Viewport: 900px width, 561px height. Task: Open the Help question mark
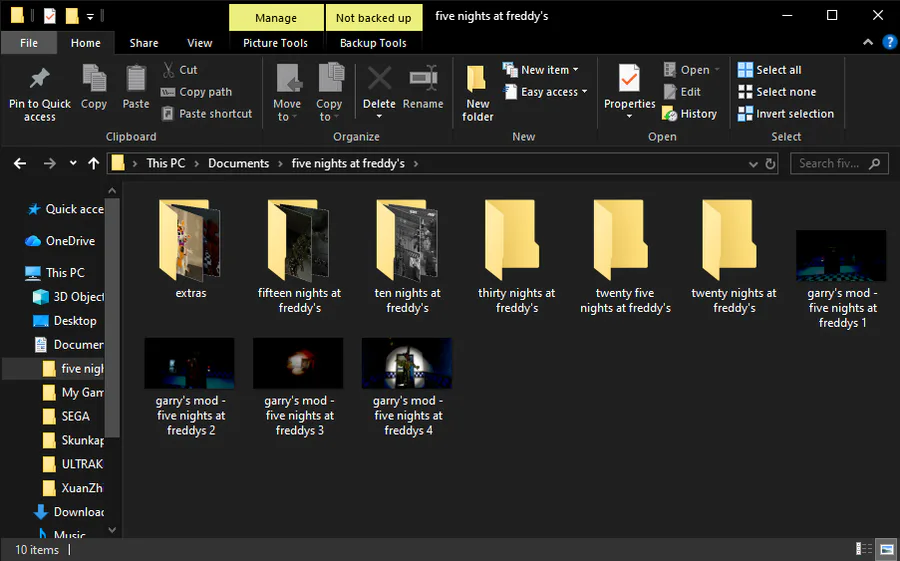[x=889, y=42]
